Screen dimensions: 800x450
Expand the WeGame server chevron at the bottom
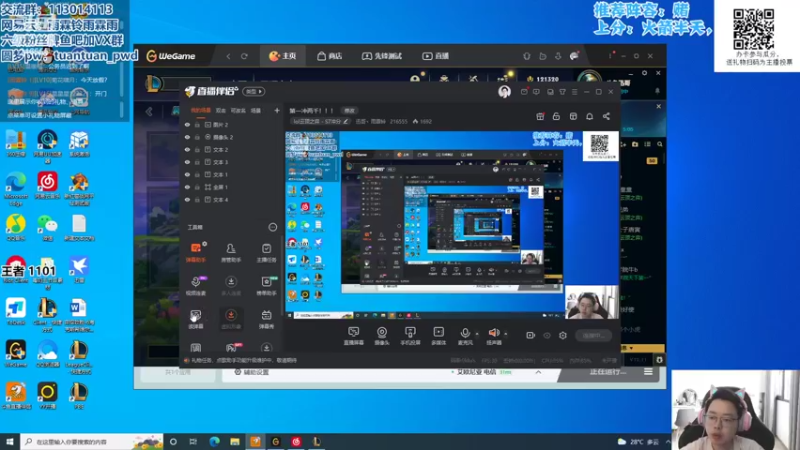pos(538,372)
